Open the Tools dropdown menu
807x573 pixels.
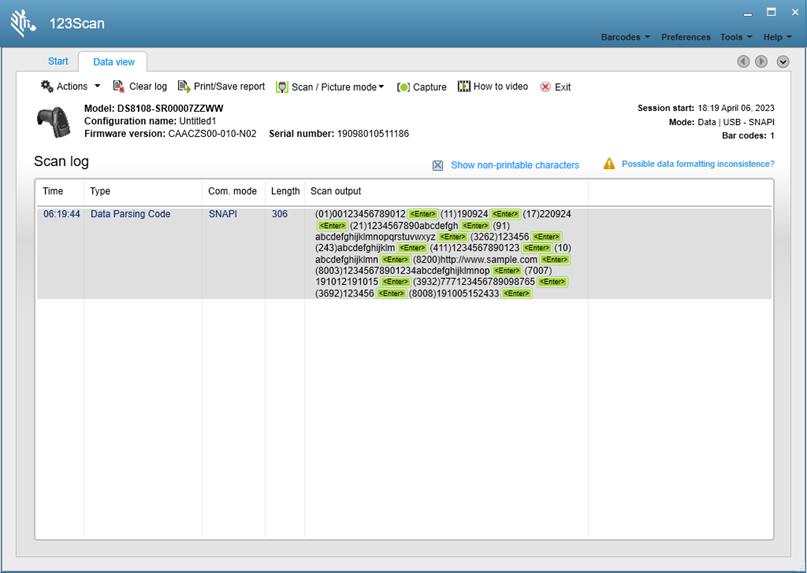735,37
